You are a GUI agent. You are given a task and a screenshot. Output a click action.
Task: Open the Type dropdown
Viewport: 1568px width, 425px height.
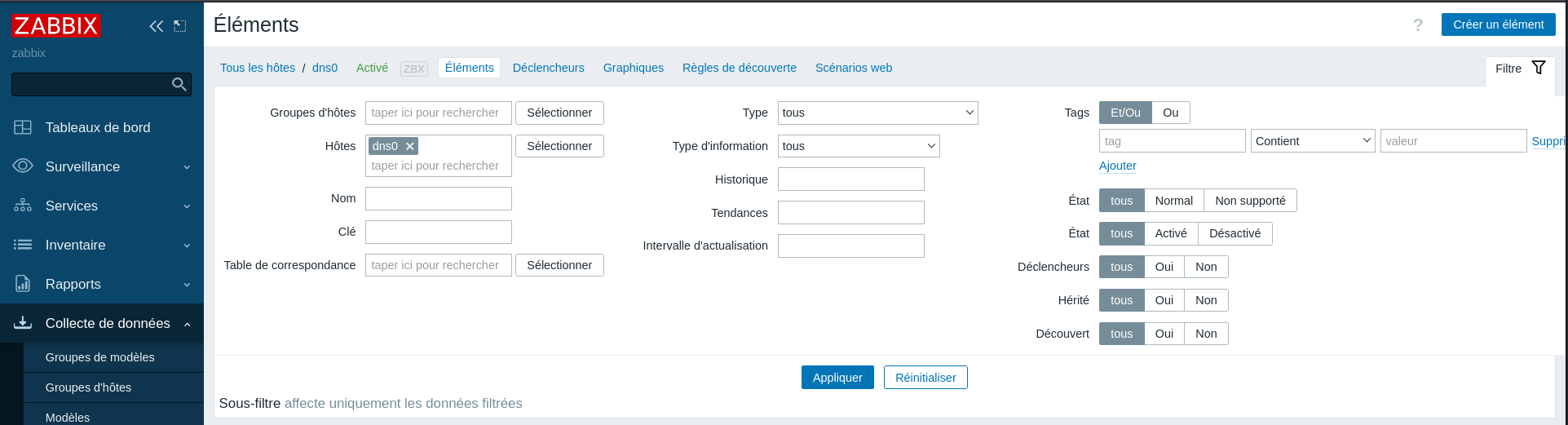(877, 113)
